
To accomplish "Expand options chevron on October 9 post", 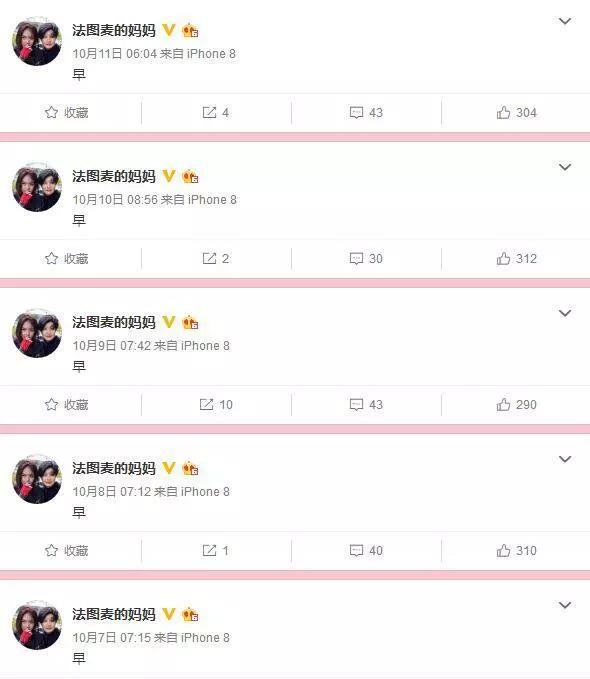I will pyautogui.click(x=564, y=313).
